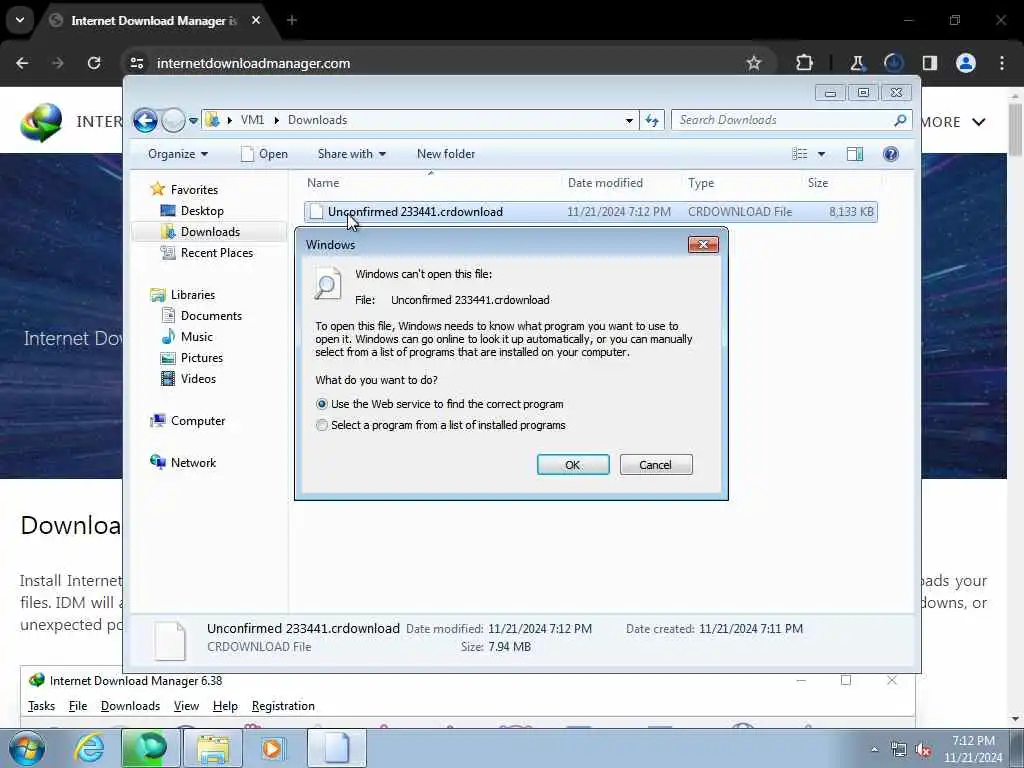1024x768 pixels.
Task: Open the Organize menu
Action: coord(178,154)
